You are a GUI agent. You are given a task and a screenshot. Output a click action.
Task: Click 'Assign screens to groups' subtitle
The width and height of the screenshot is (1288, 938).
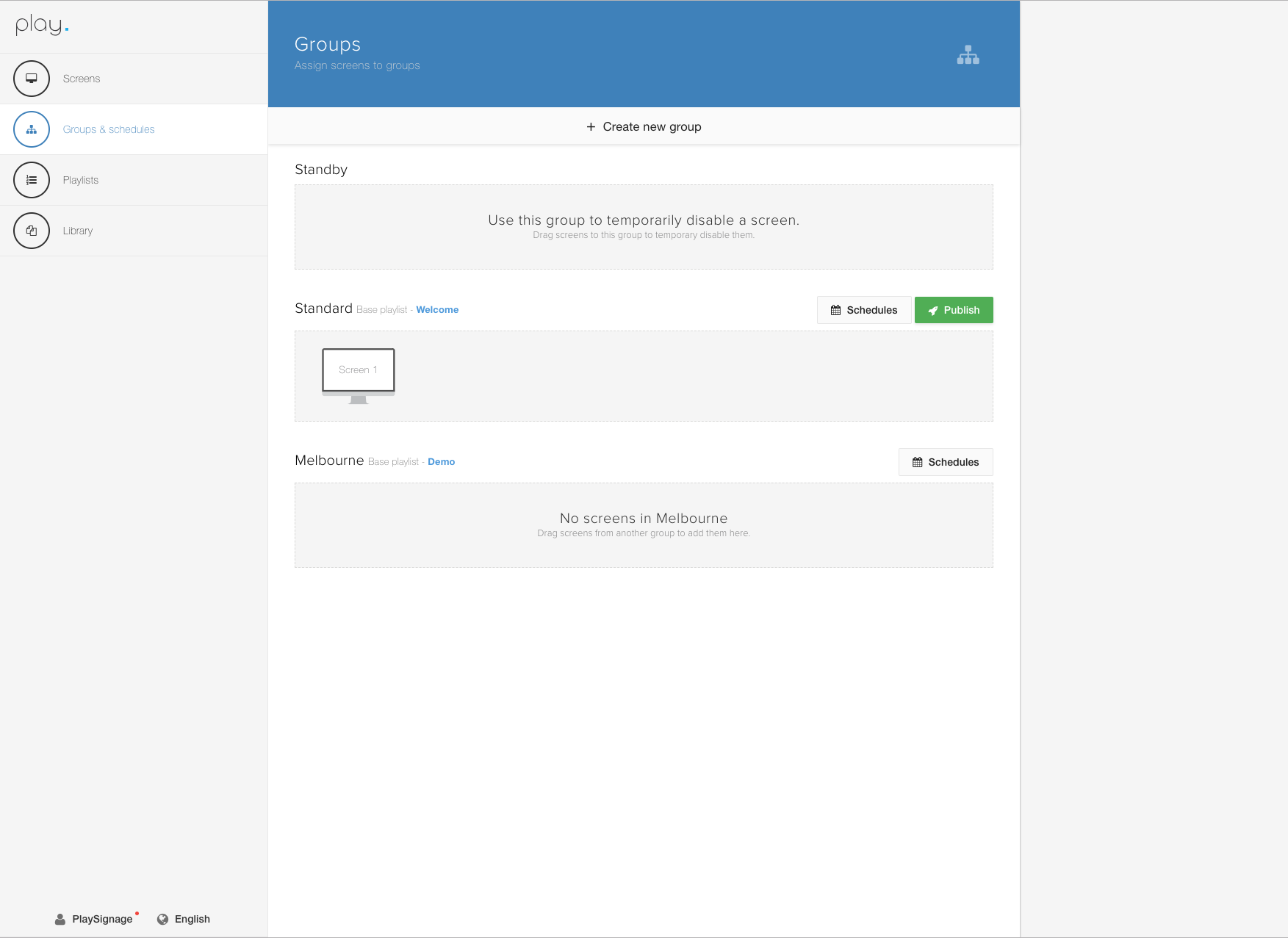coord(357,65)
